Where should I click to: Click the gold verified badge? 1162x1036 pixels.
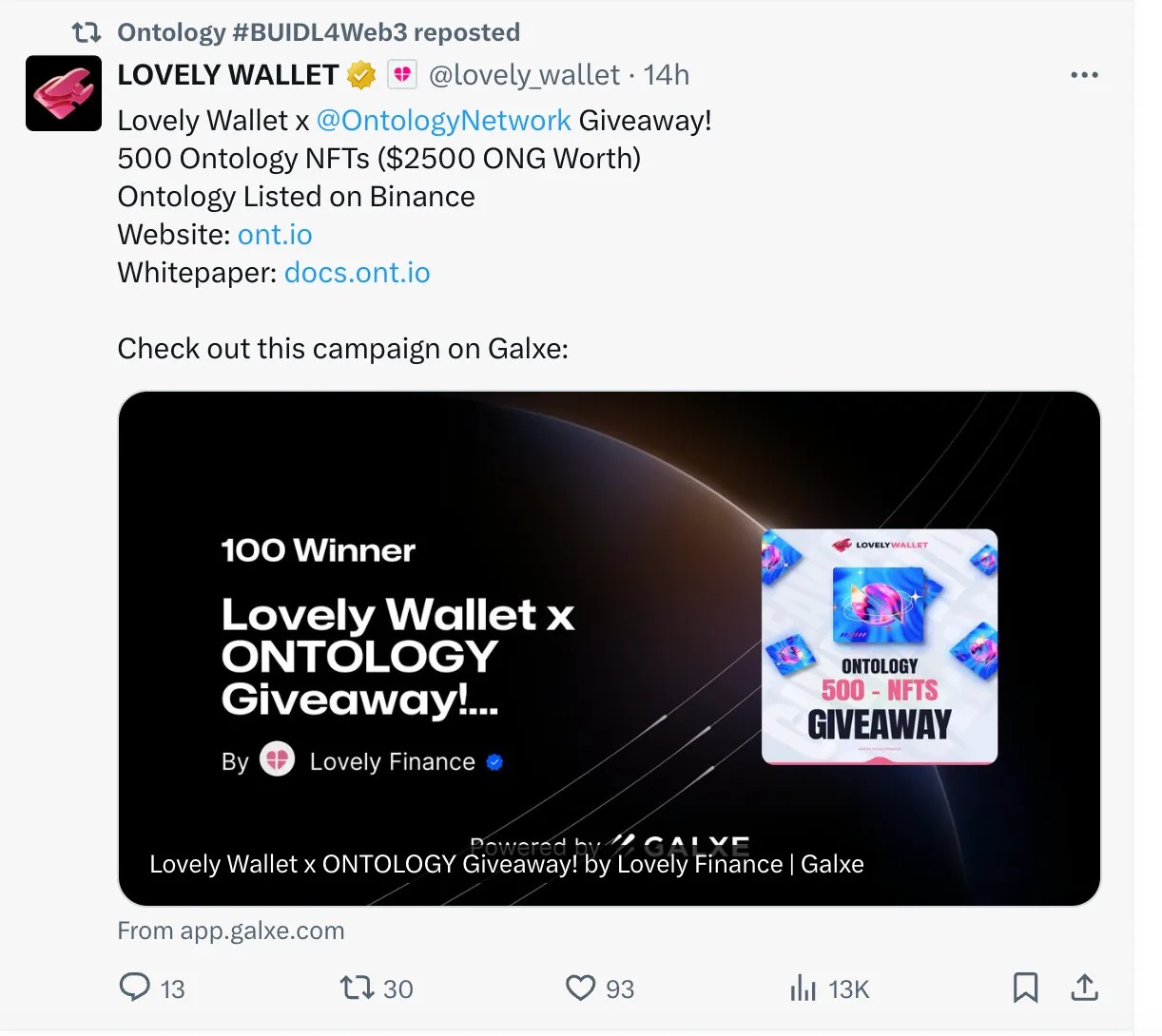click(x=361, y=75)
